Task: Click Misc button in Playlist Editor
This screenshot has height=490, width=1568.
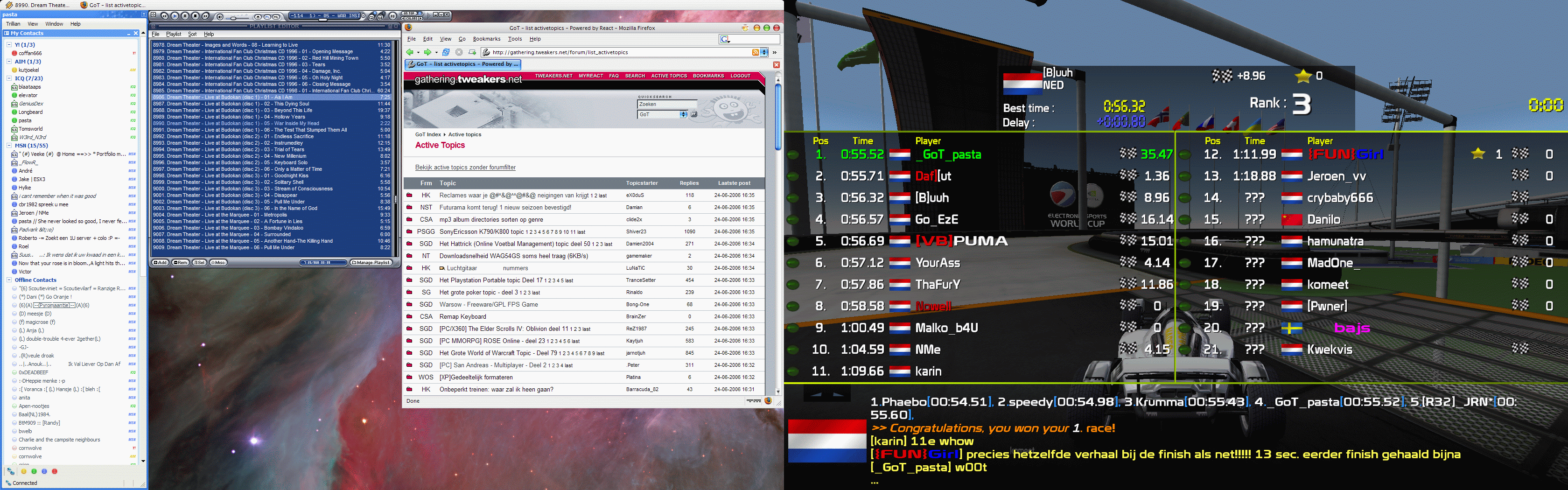Action: (218, 262)
